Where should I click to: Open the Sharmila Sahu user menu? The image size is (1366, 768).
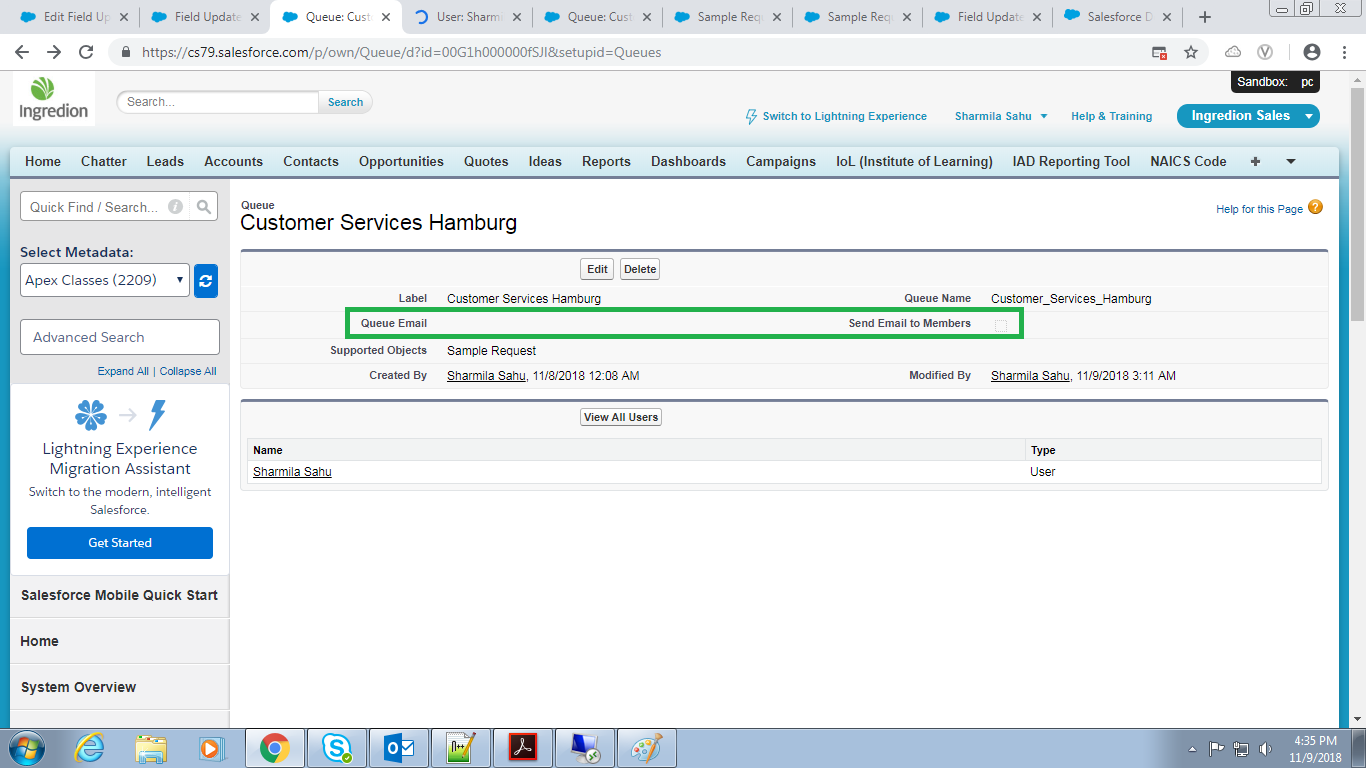click(1001, 116)
